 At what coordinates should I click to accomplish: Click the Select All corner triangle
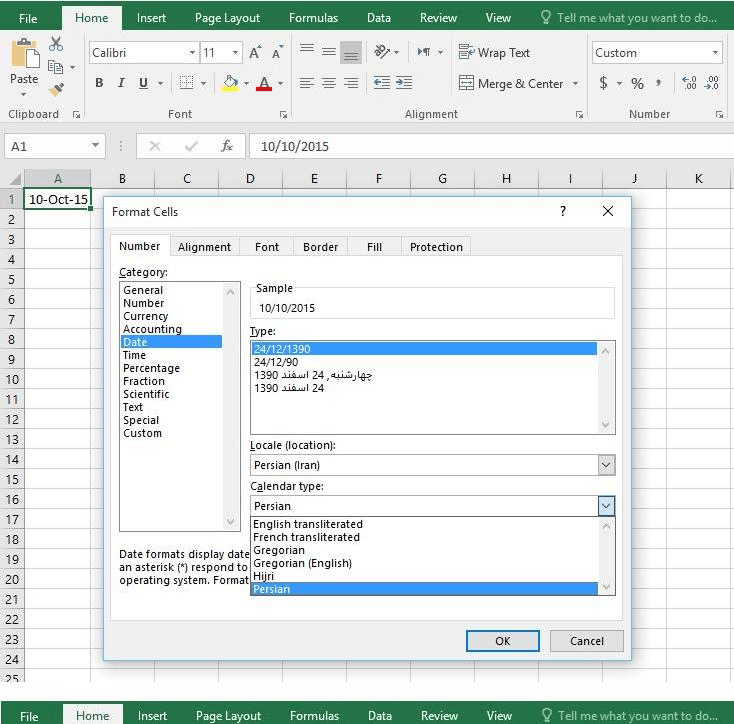pyautogui.click(x=14, y=179)
